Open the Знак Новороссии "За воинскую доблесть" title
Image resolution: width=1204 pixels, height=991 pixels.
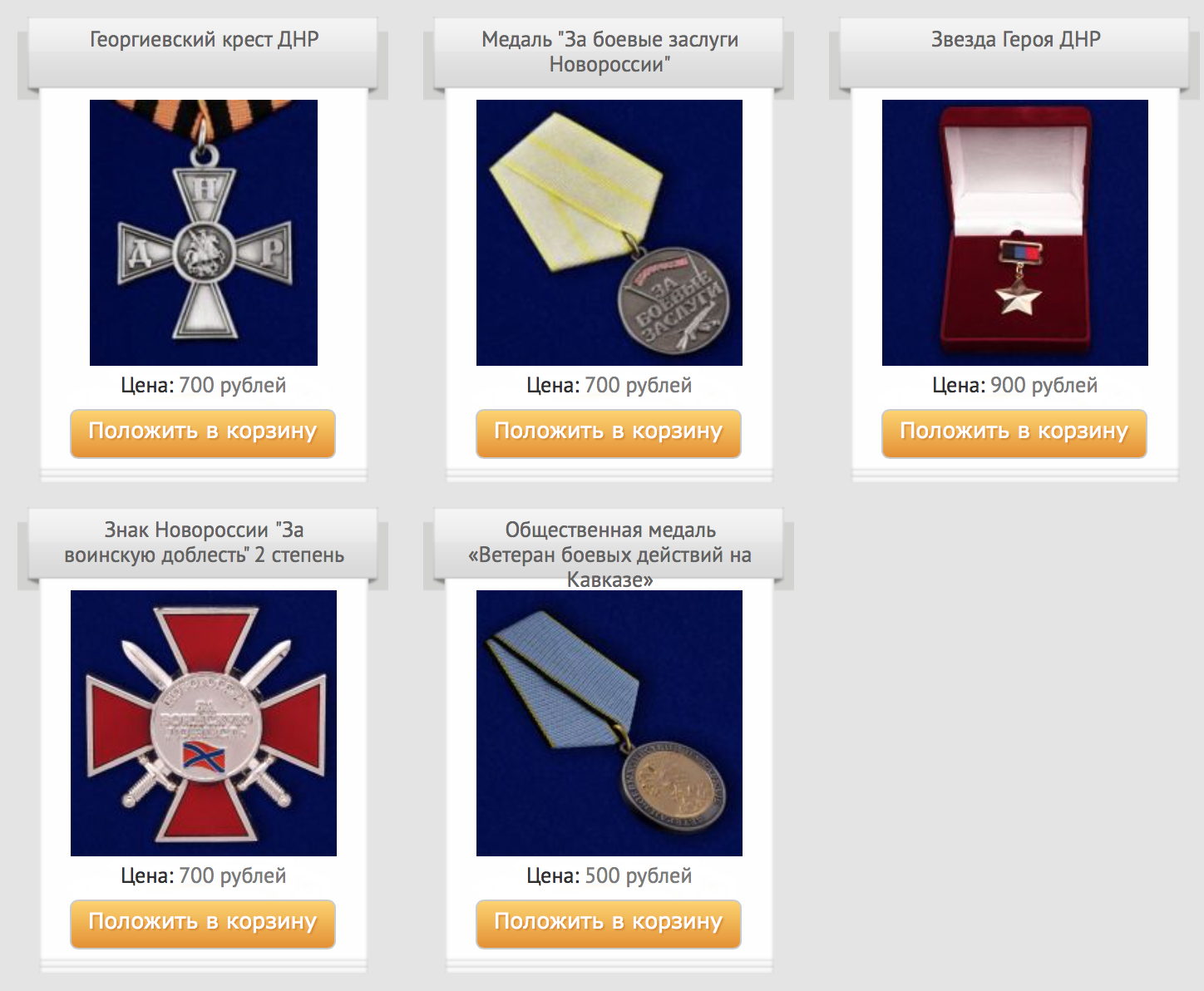[x=204, y=542]
